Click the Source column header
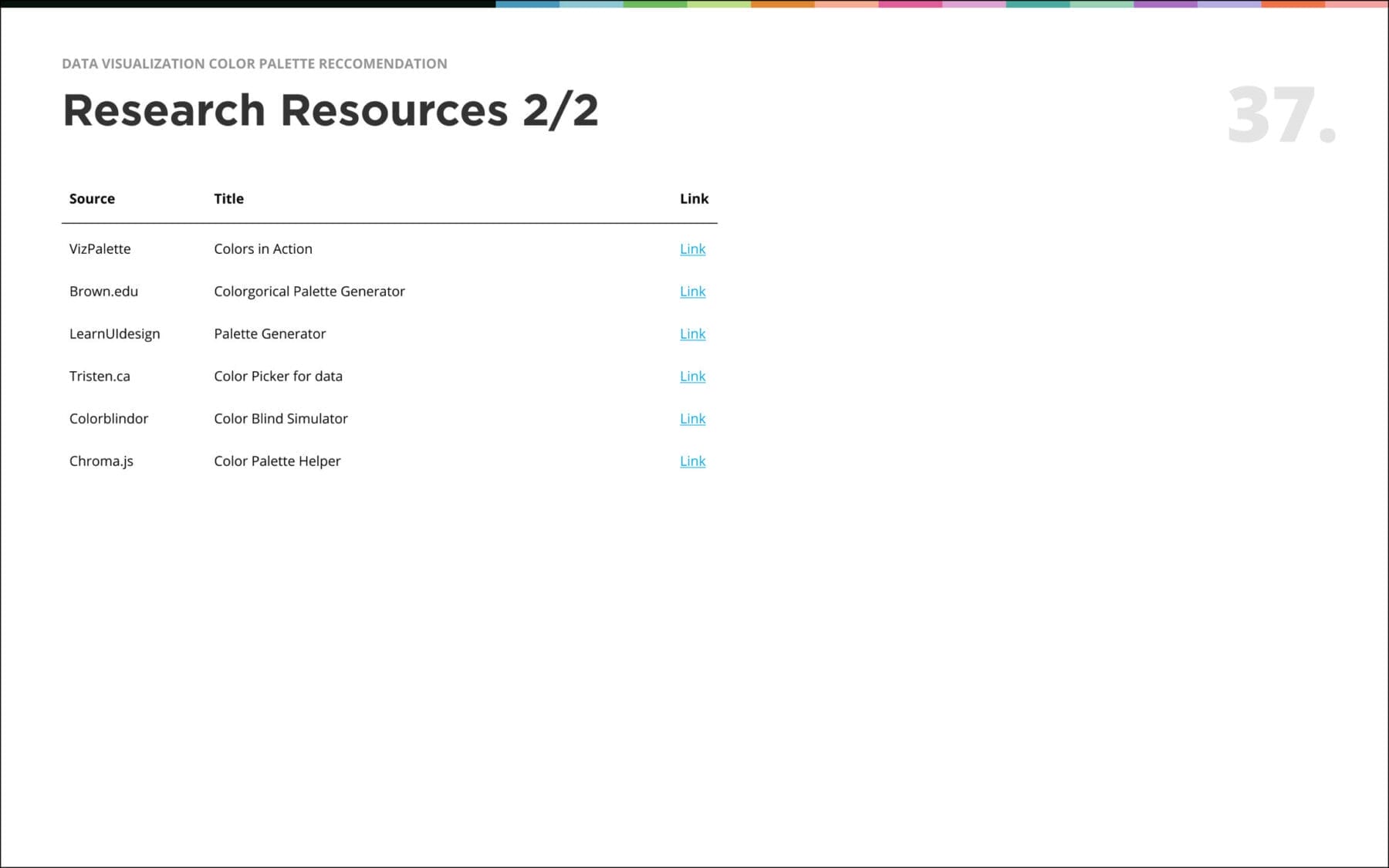 click(92, 198)
